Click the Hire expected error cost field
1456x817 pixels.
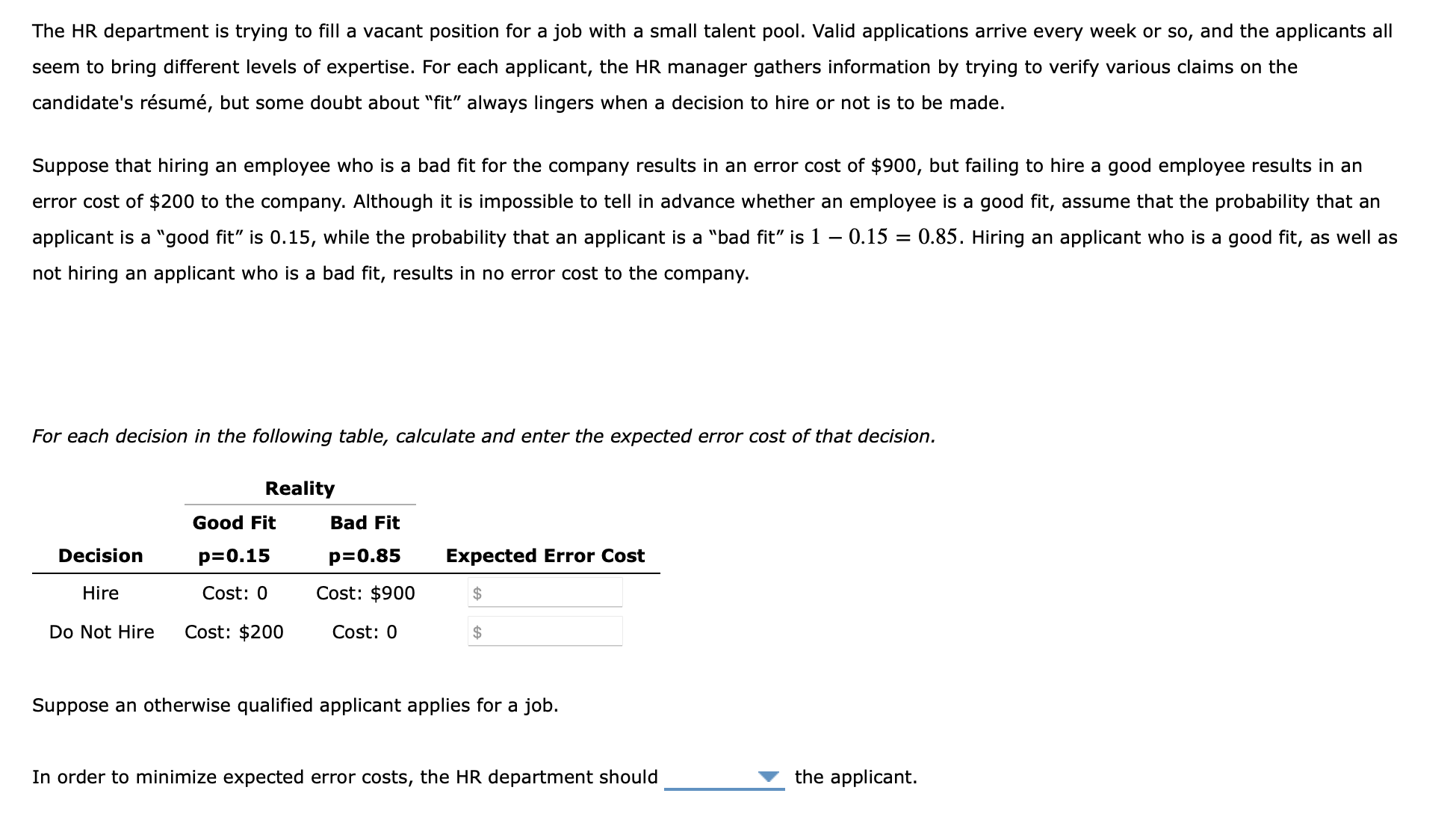(x=545, y=593)
